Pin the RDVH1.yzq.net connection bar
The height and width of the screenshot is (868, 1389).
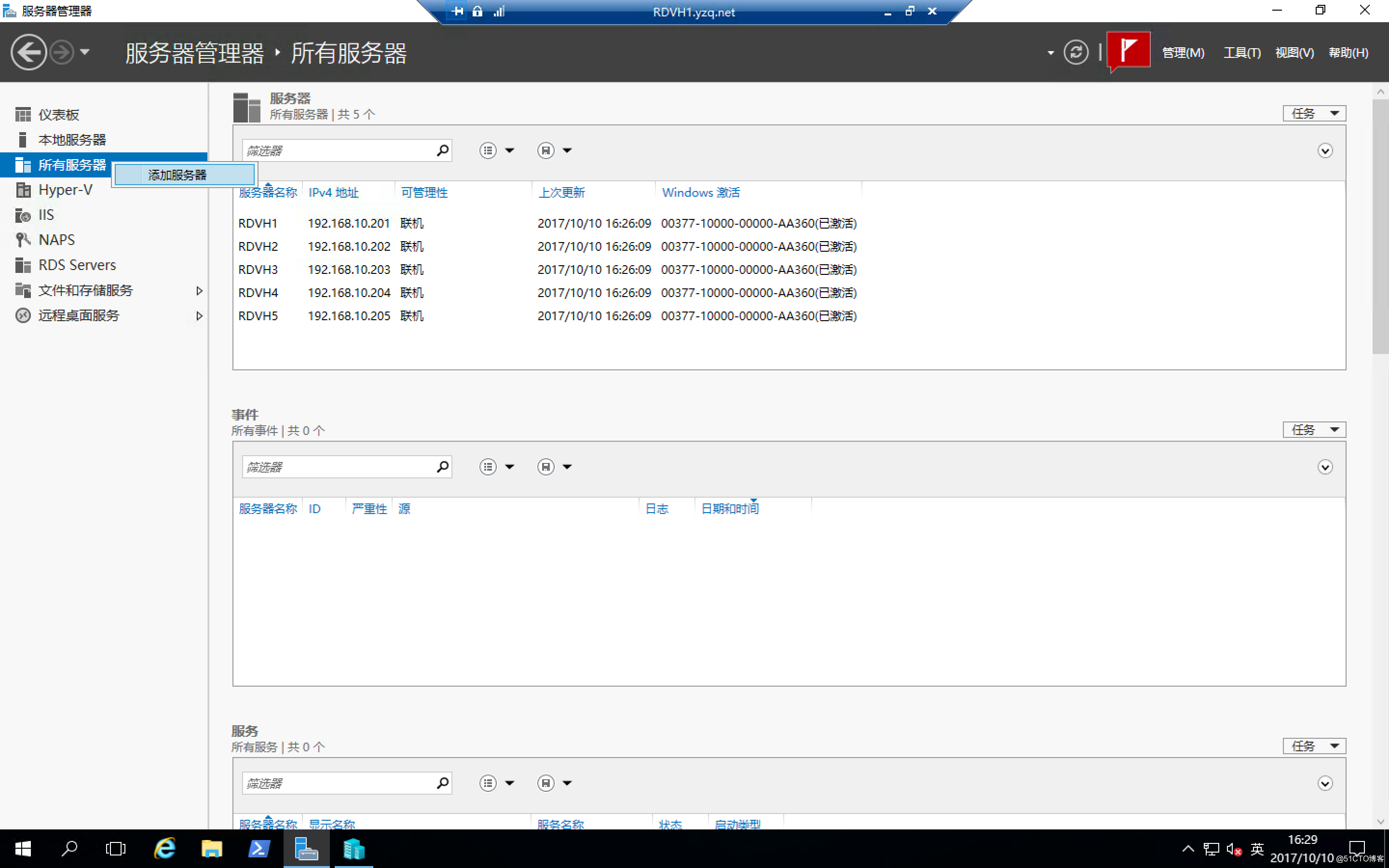(457, 11)
